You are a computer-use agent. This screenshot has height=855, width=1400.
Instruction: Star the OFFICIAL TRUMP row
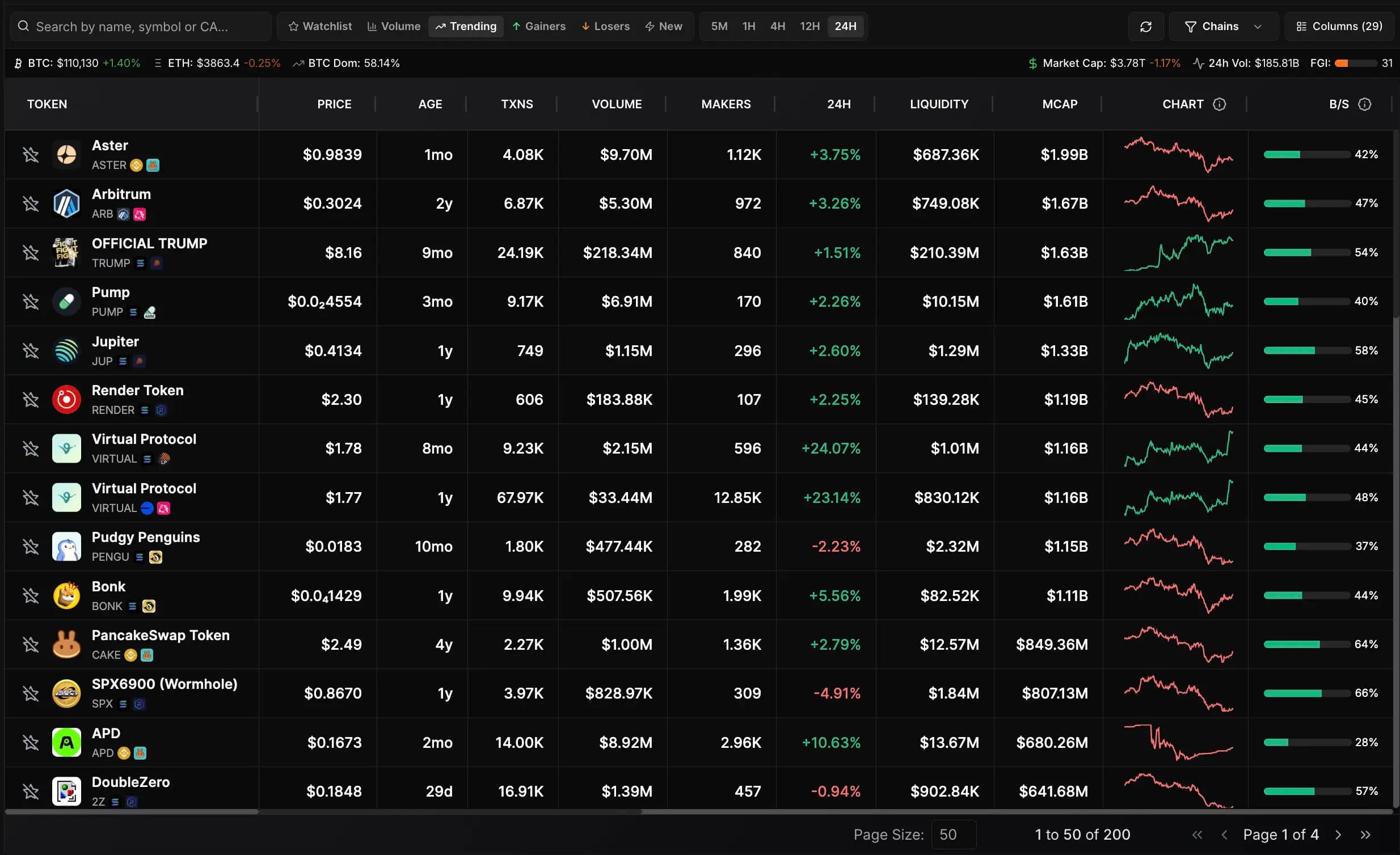point(31,252)
